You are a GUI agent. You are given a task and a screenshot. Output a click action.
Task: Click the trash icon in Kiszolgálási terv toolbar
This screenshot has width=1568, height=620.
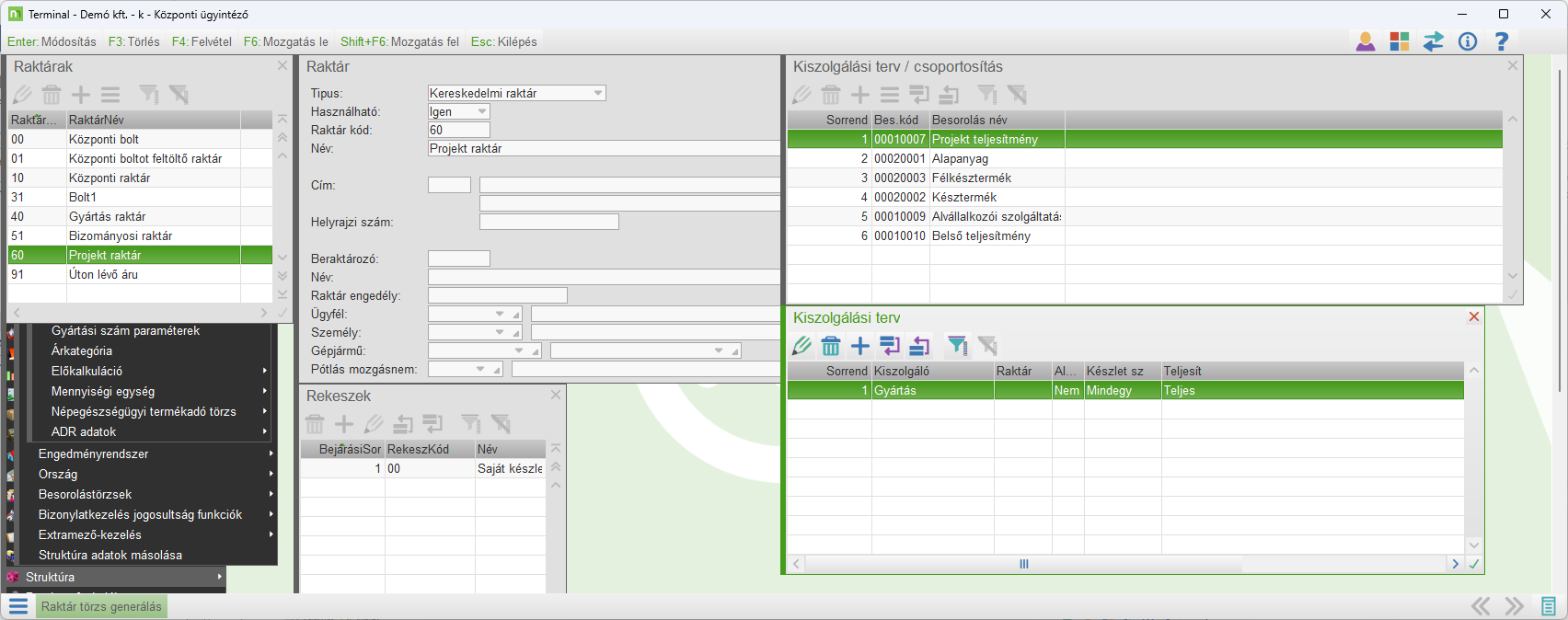(831, 346)
